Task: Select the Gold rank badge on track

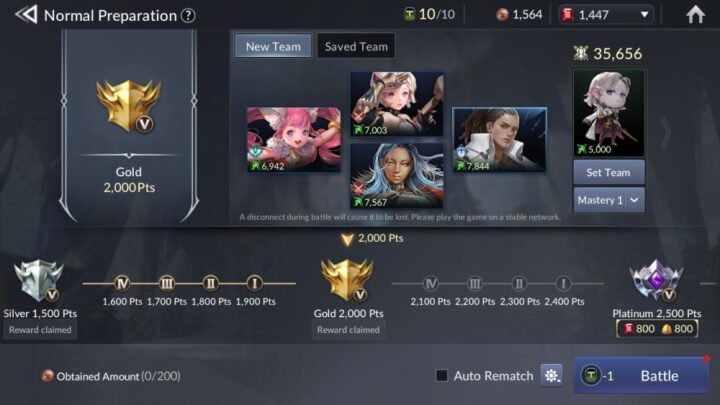Action: point(348,280)
